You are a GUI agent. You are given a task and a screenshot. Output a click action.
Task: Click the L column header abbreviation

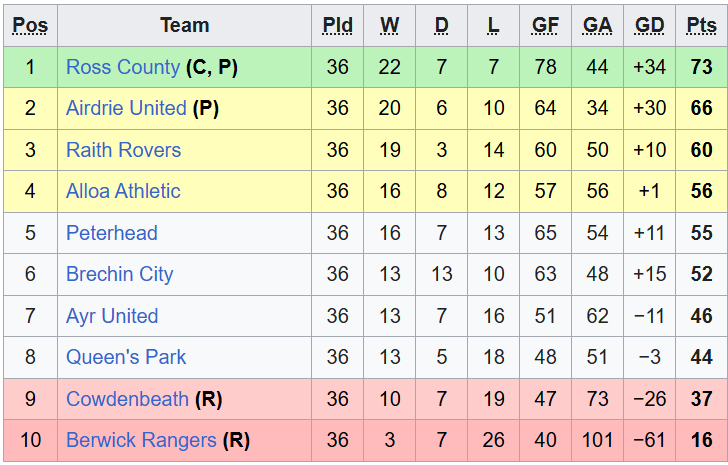pos(493,25)
